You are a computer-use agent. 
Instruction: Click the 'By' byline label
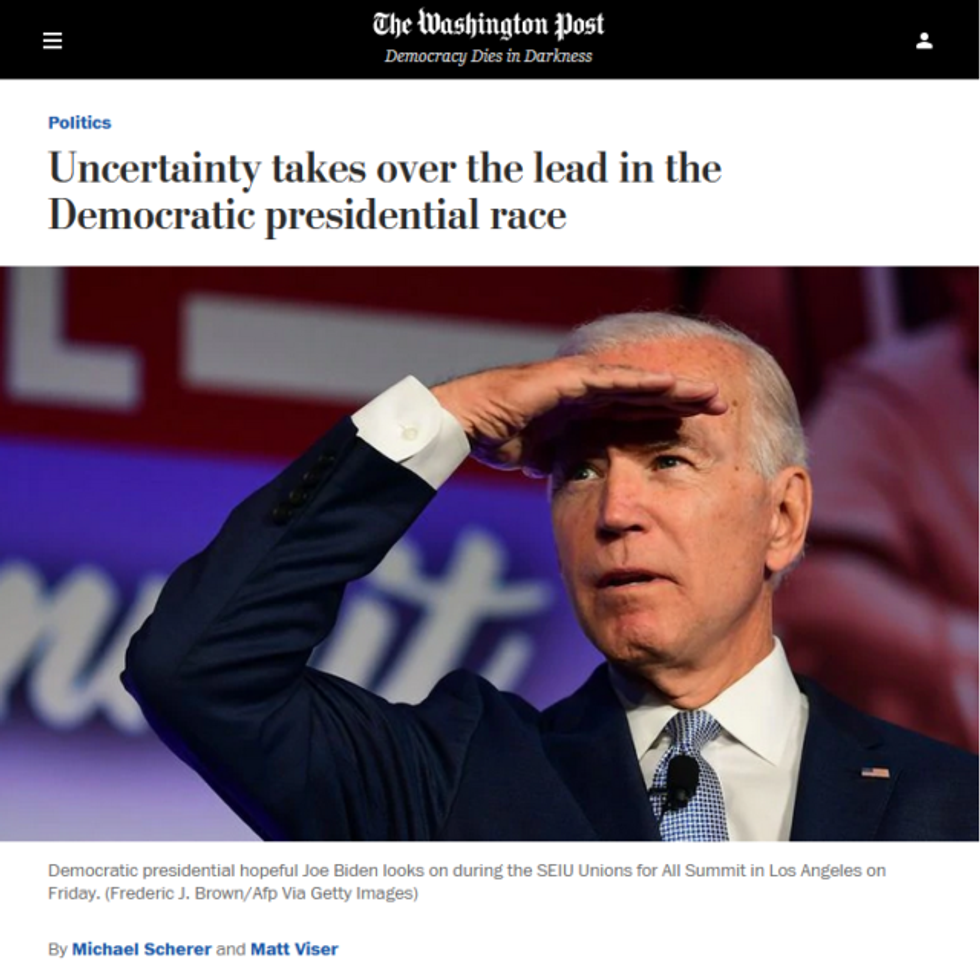pos(58,949)
